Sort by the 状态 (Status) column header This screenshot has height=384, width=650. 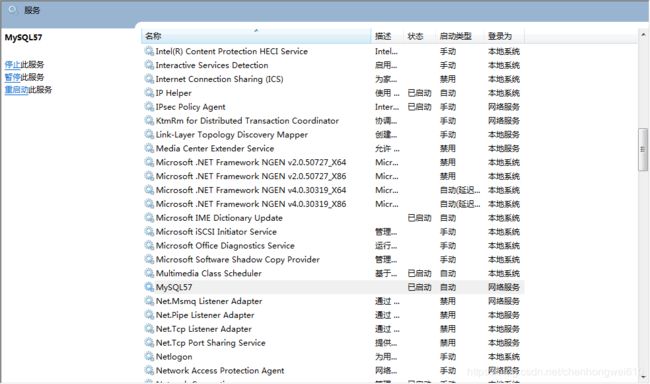point(419,36)
